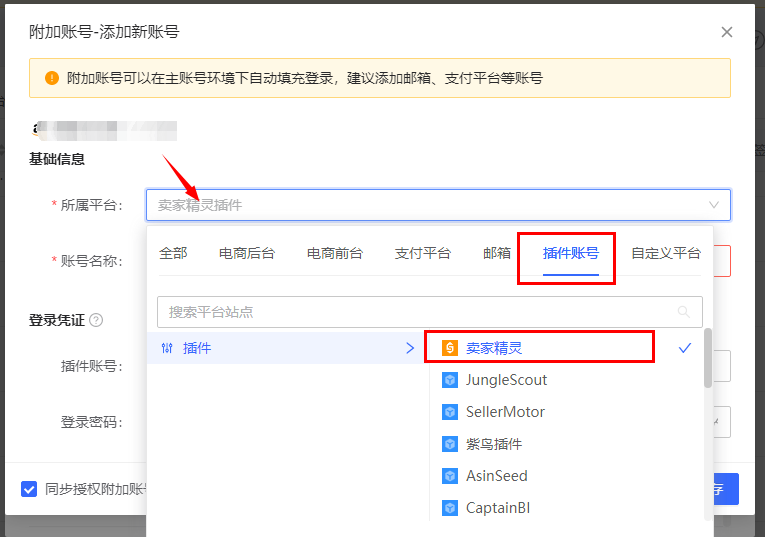
Task: Expand the 插件 category chevron
Action: [410, 348]
